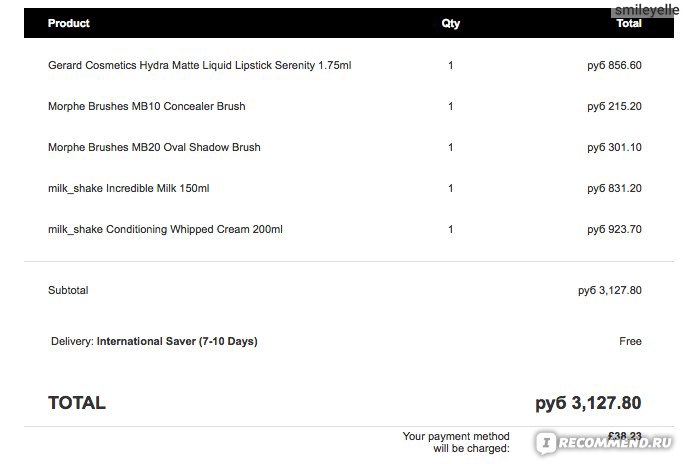Select the Qty column header
This screenshot has height=464, width=683.
coord(451,23)
